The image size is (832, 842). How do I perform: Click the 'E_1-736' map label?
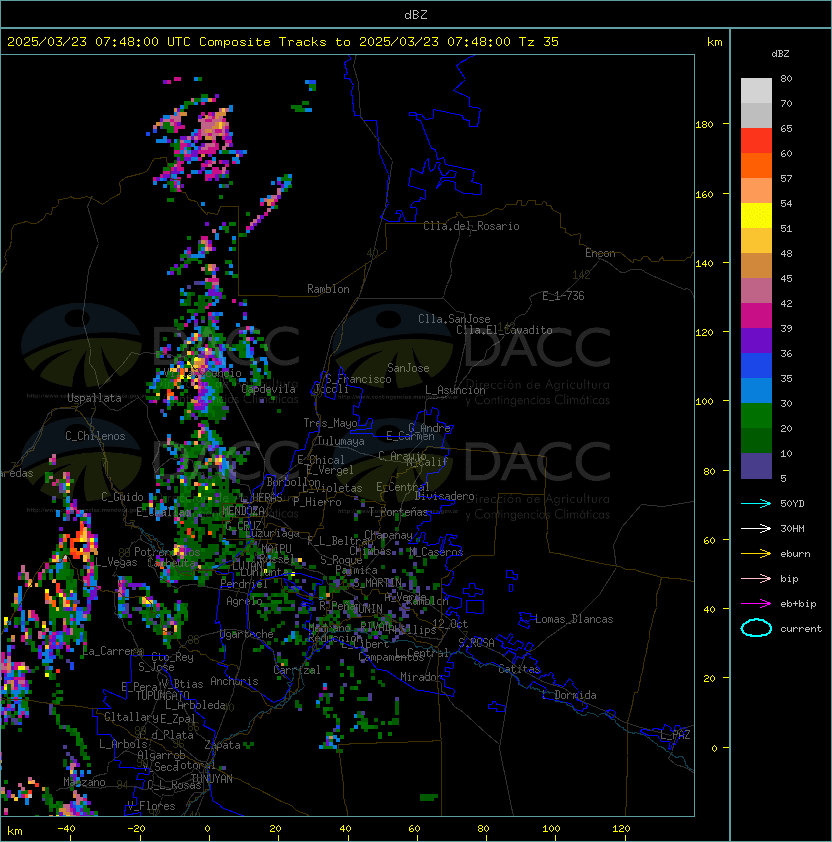(563, 296)
